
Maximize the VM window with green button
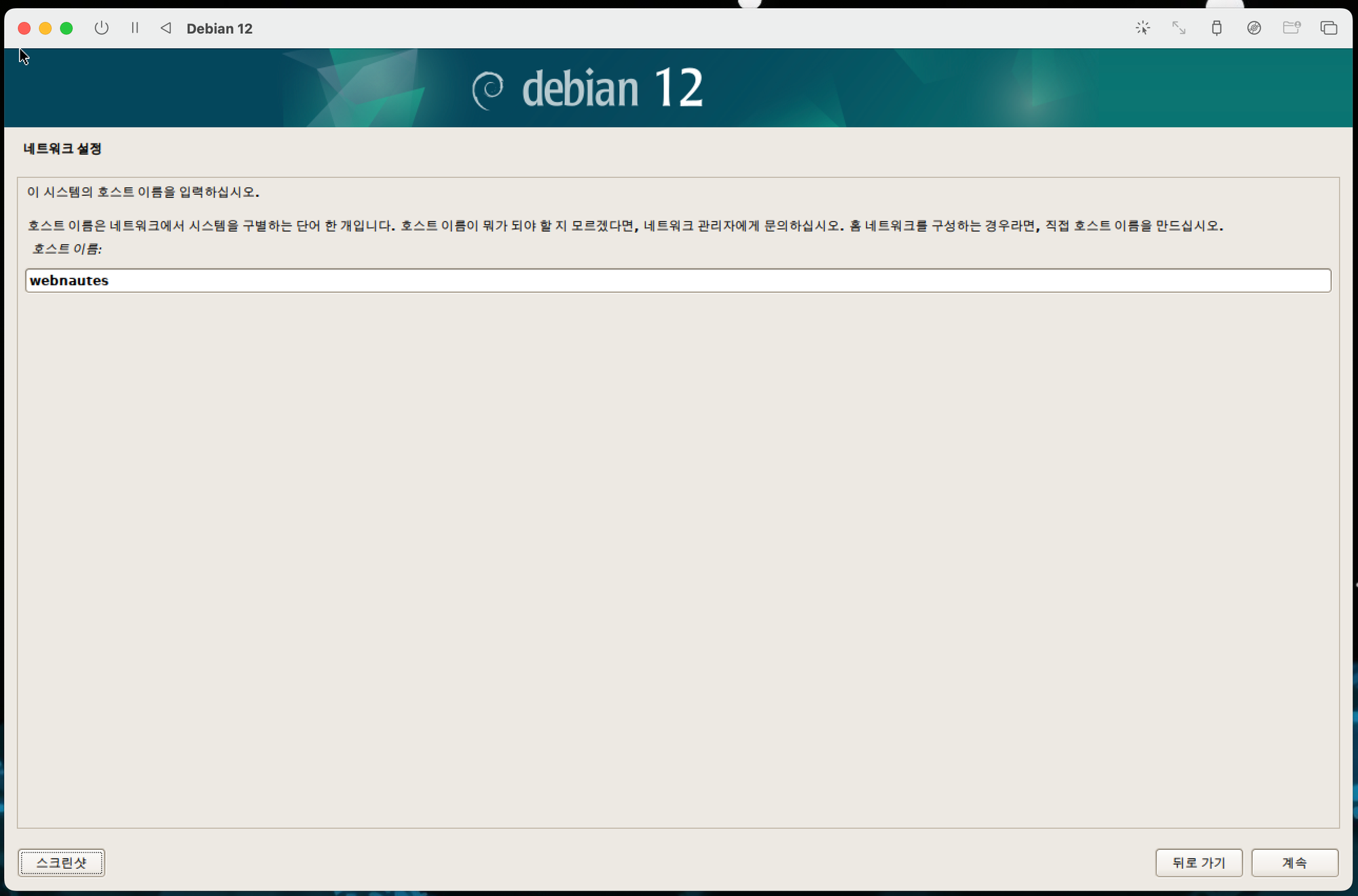tap(67, 28)
